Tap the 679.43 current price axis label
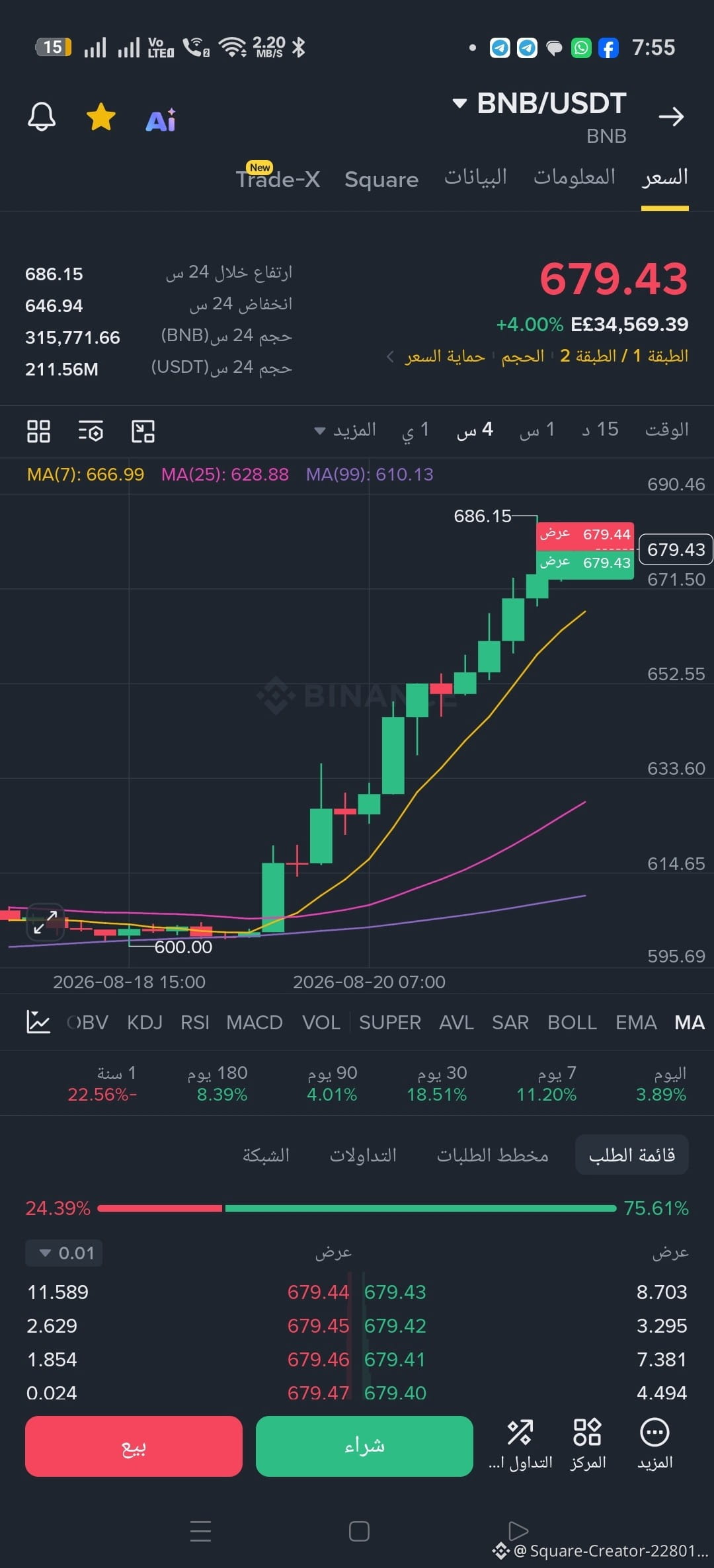The image size is (714, 1568). coord(676,549)
